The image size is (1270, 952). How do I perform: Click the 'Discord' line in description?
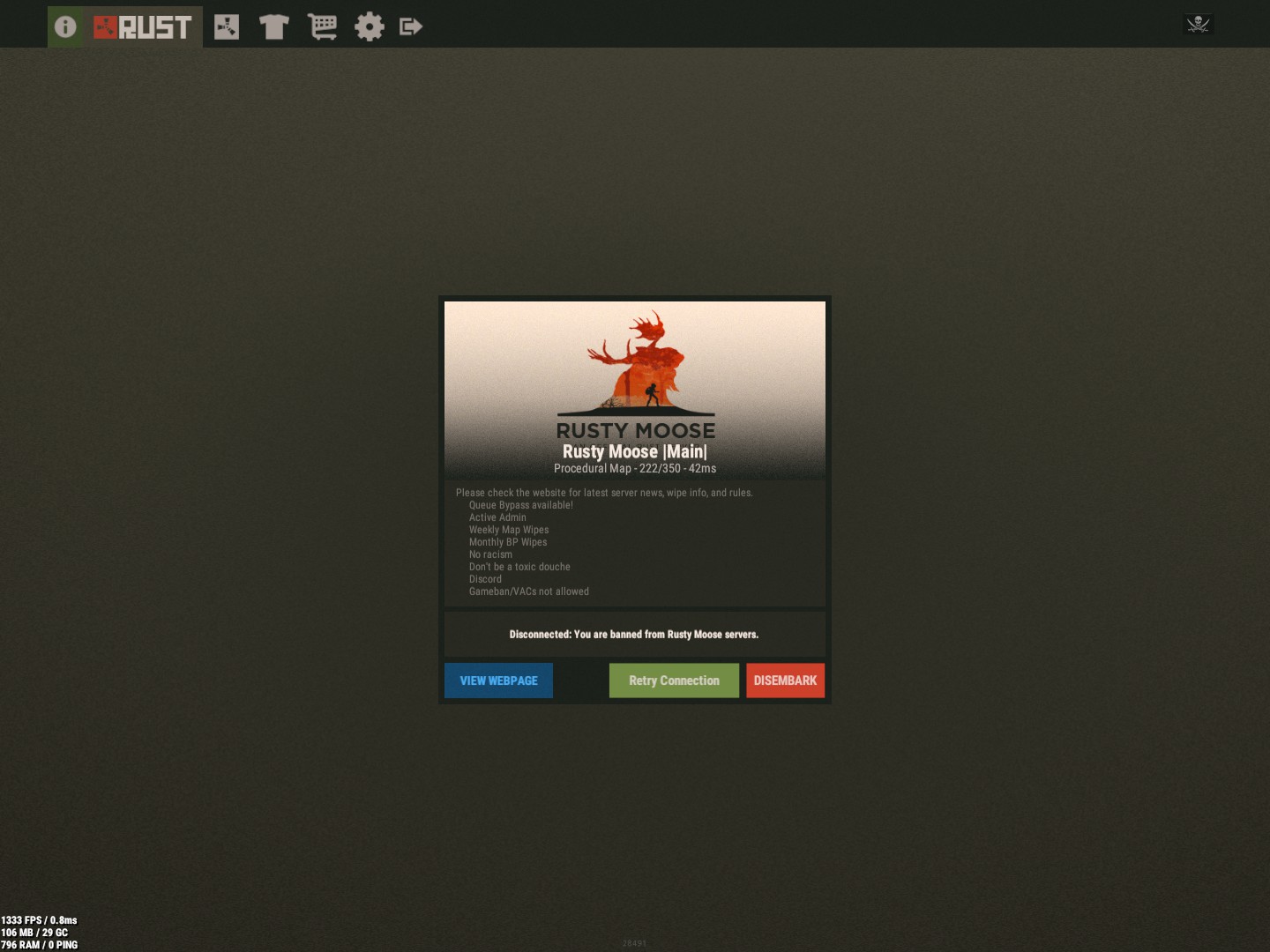[x=485, y=579]
